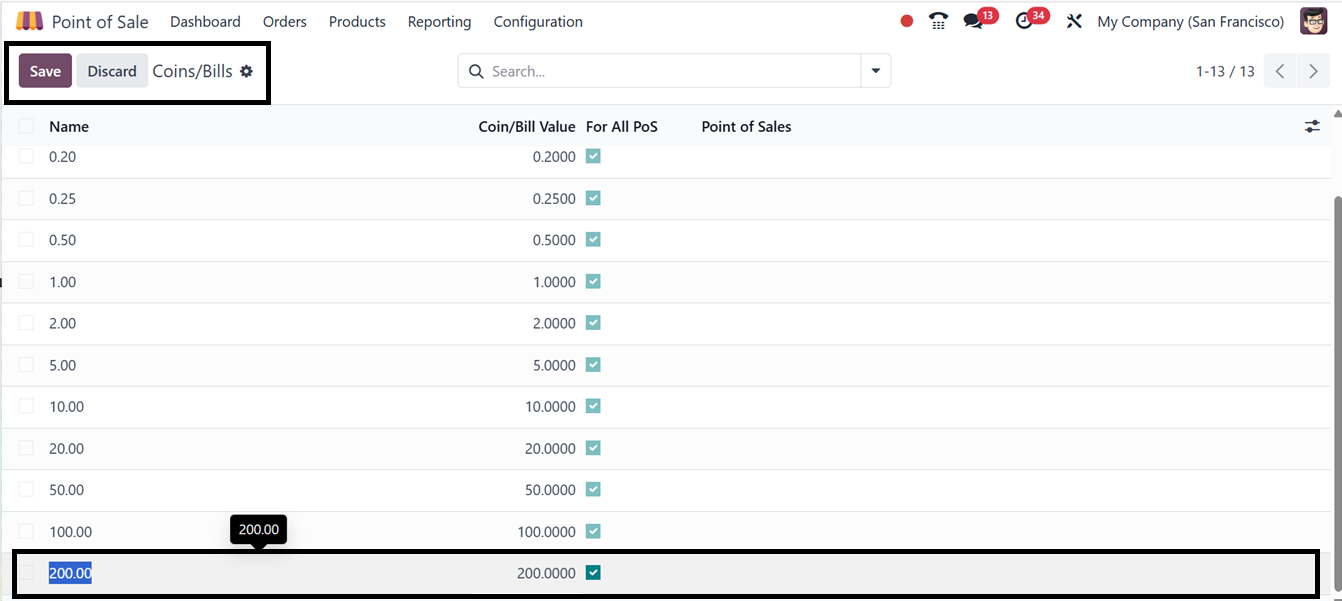This screenshot has width=1342, height=601.
Task: Open the column settings adjust icon
Action: tap(1312, 126)
